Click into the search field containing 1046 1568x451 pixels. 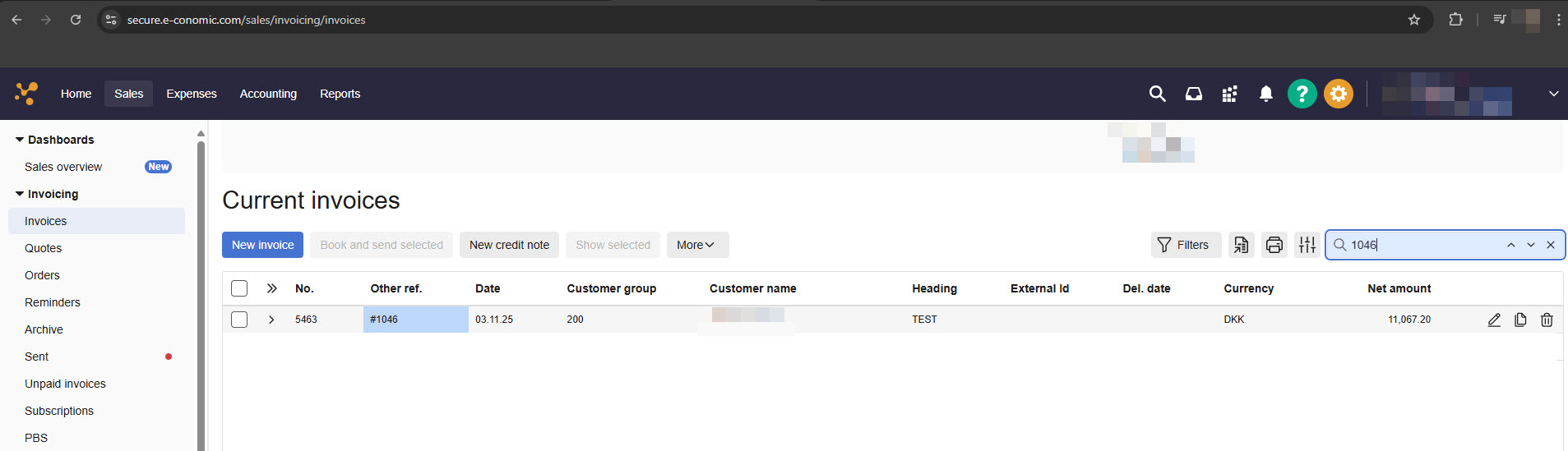1422,245
